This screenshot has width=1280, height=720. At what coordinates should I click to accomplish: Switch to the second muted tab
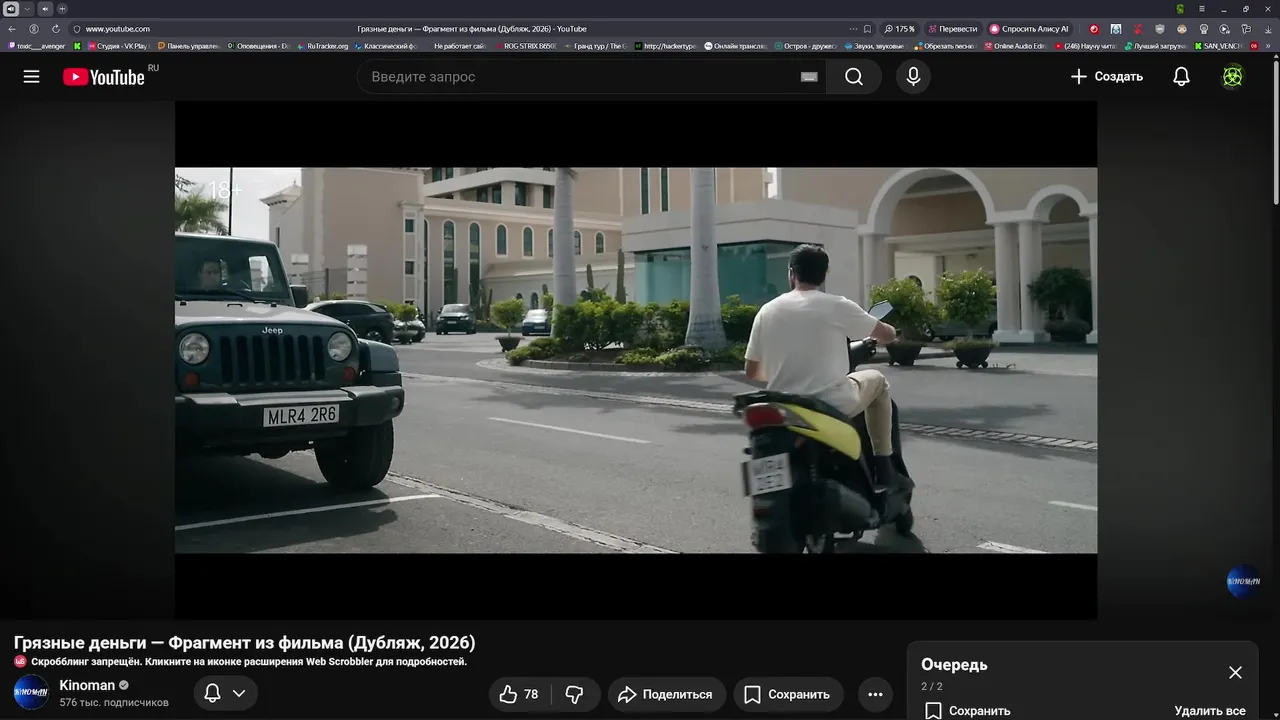click(45, 9)
